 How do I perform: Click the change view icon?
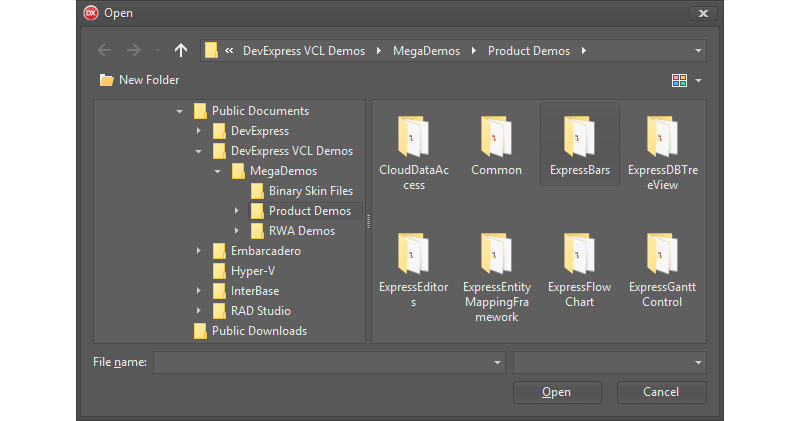(x=680, y=80)
